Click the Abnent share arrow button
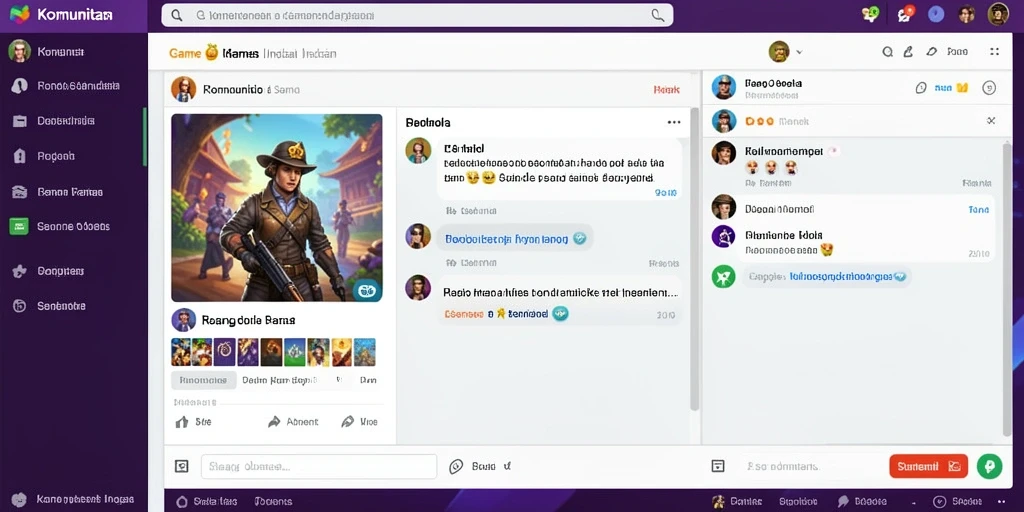The height and width of the screenshot is (512, 1024). (x=293, y=422)
